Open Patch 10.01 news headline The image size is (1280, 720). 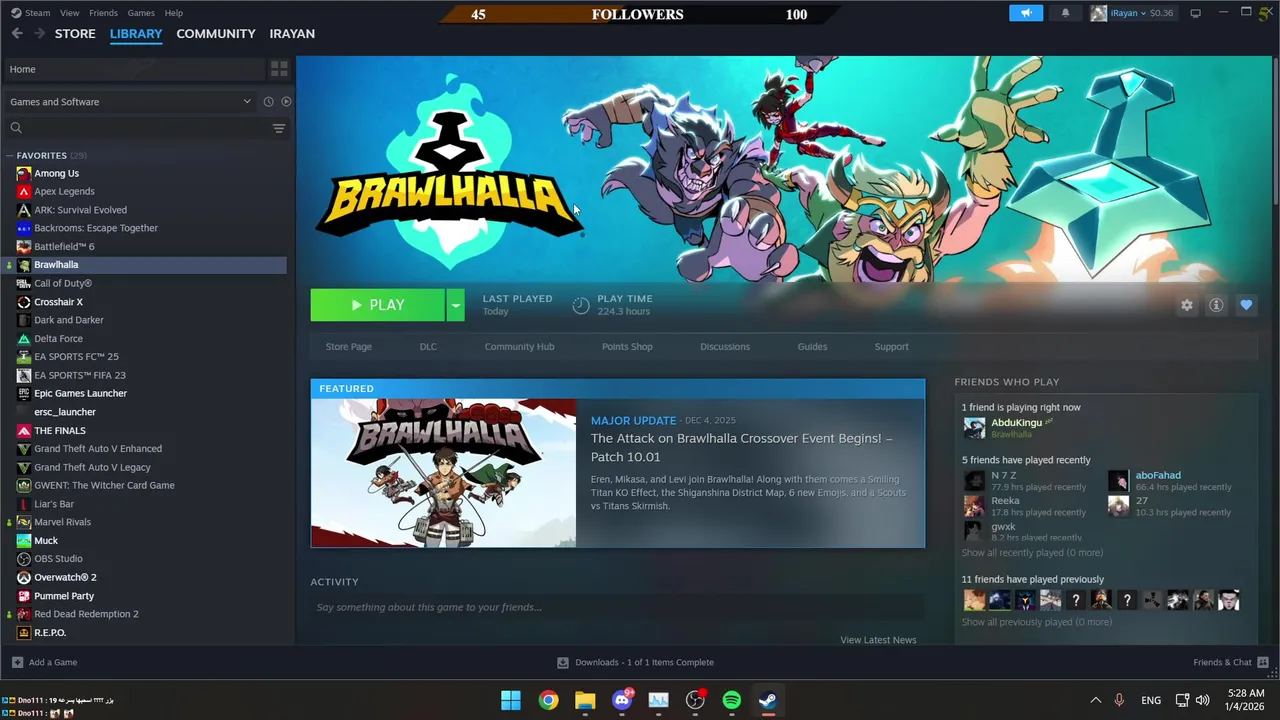click(741, 447)
